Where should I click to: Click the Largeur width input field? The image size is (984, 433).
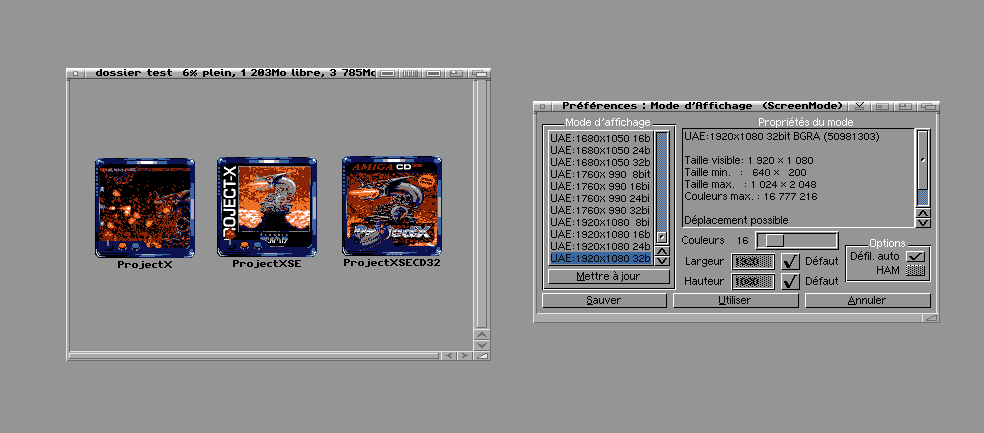753,261
